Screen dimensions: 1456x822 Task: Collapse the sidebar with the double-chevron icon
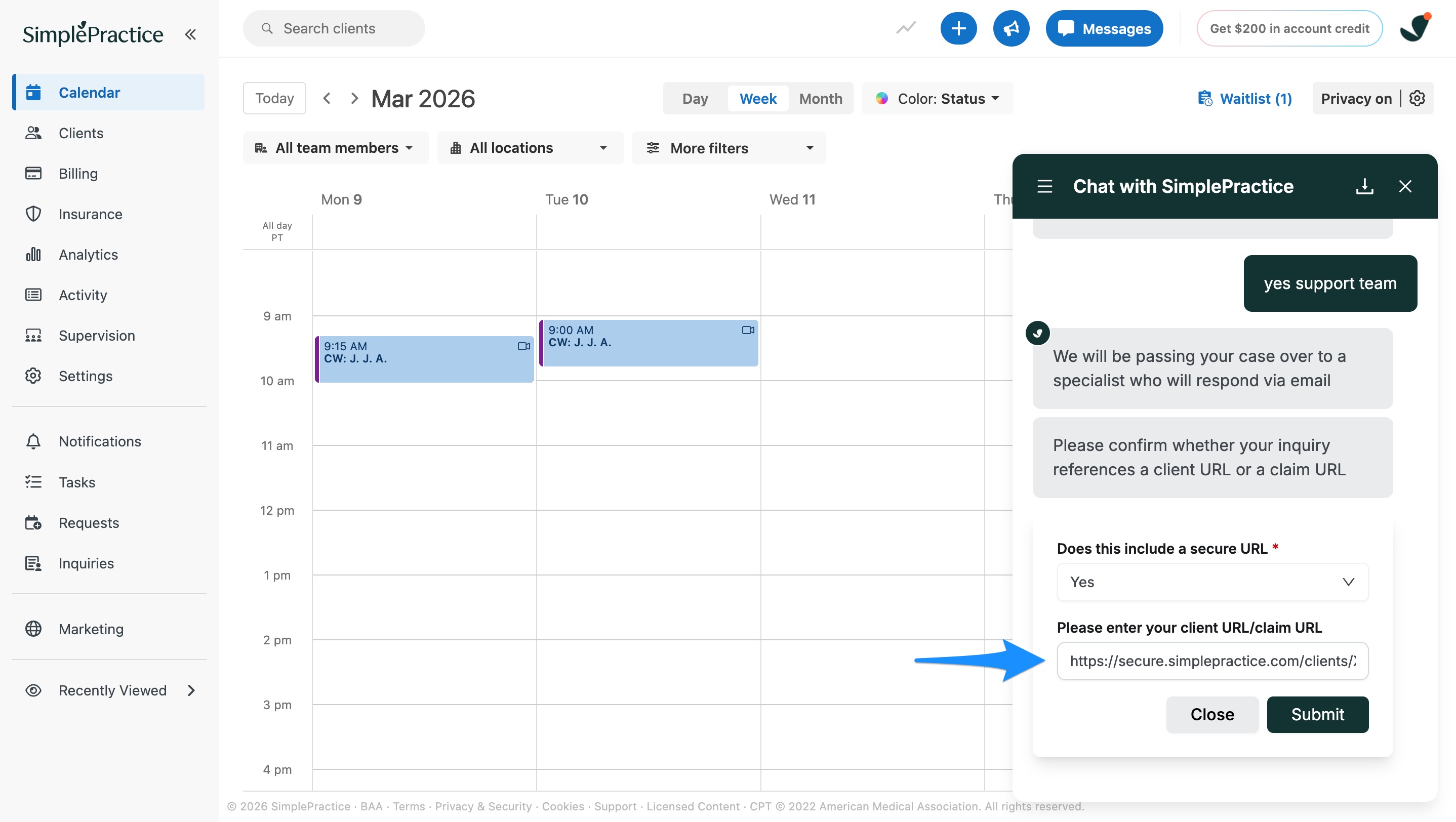190,34
